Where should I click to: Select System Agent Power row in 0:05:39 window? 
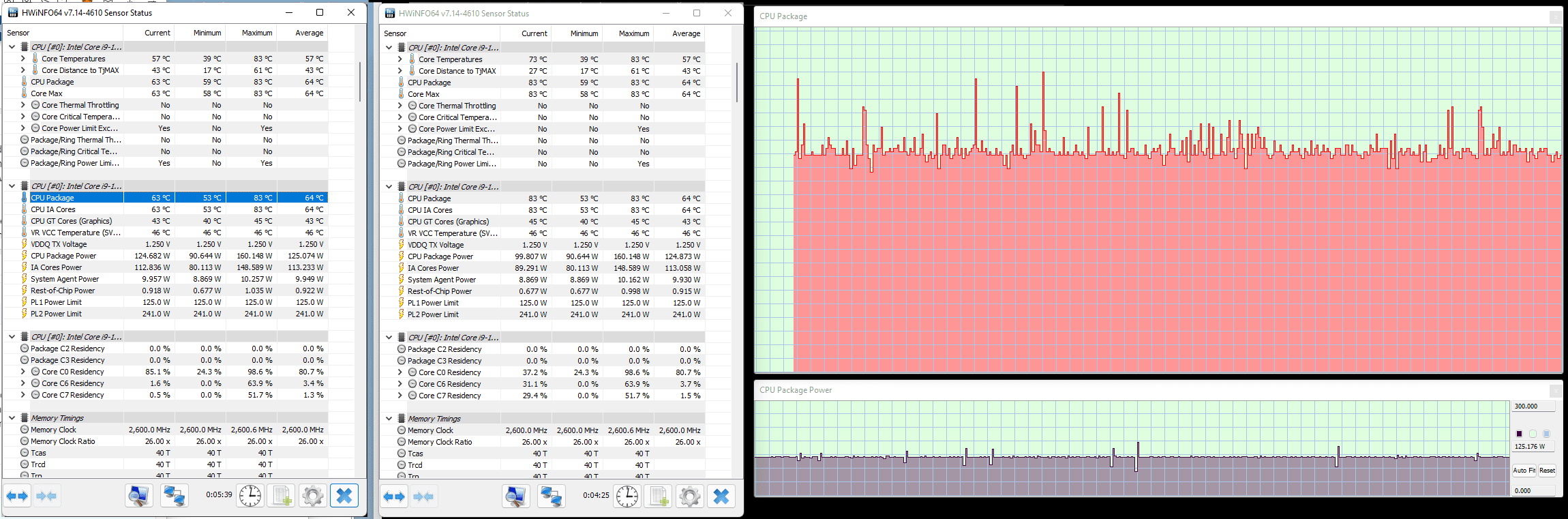pos(166,279)
